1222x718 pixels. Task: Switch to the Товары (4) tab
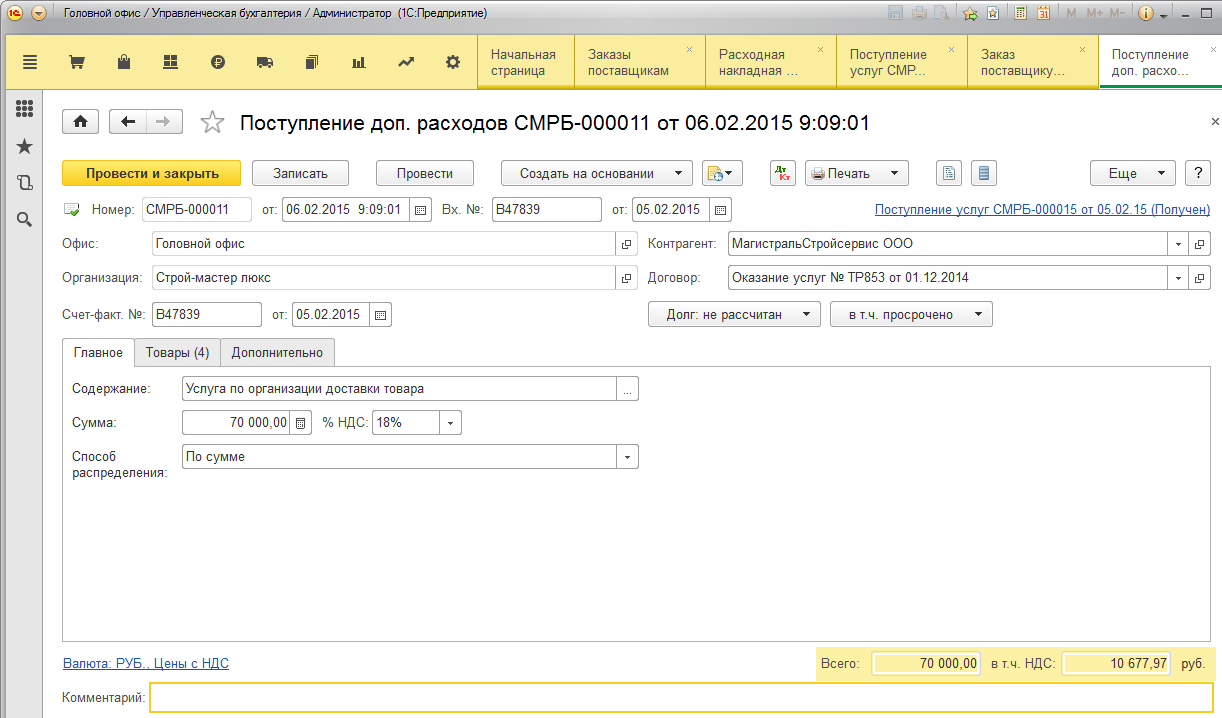point(177,353)
